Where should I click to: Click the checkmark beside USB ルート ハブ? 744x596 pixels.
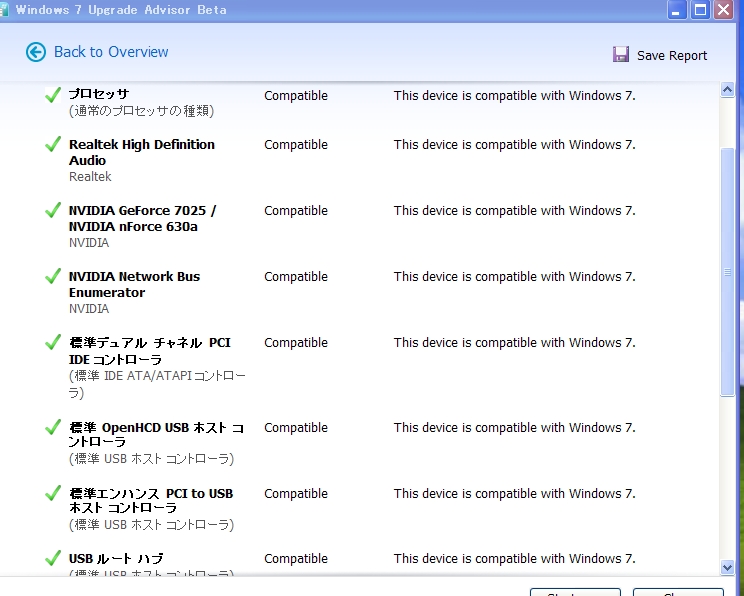[53, 558]
